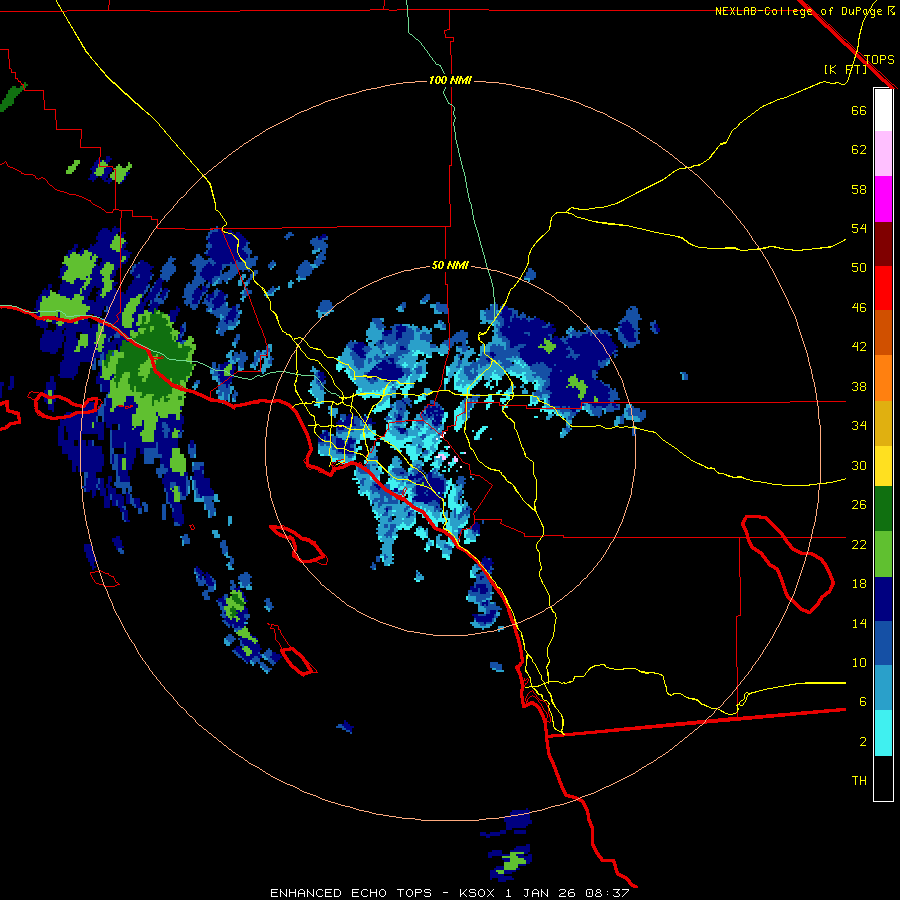Click the 08:37 timestamp in the caption
Screen dimensions: 900x900
(607, 893)
